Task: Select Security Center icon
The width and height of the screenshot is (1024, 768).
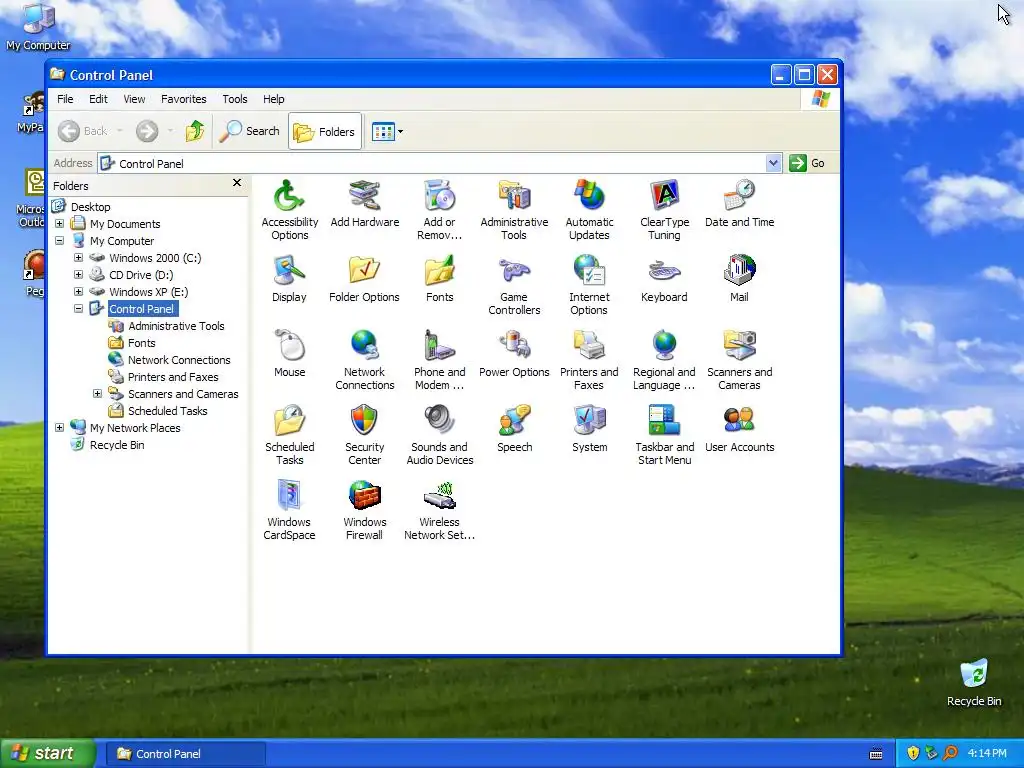Action: coord(364,436)
